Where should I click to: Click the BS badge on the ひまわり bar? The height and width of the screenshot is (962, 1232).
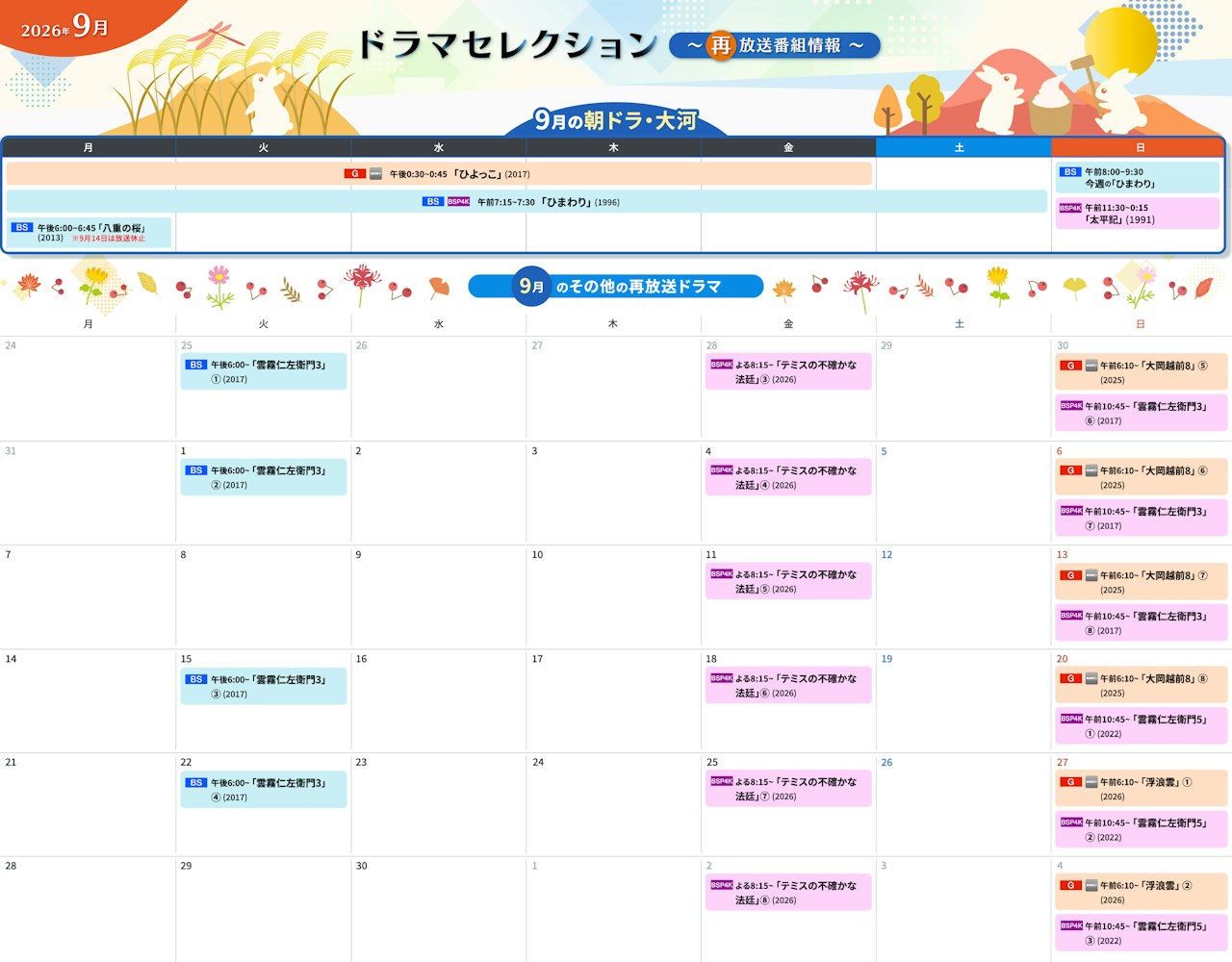432,202
